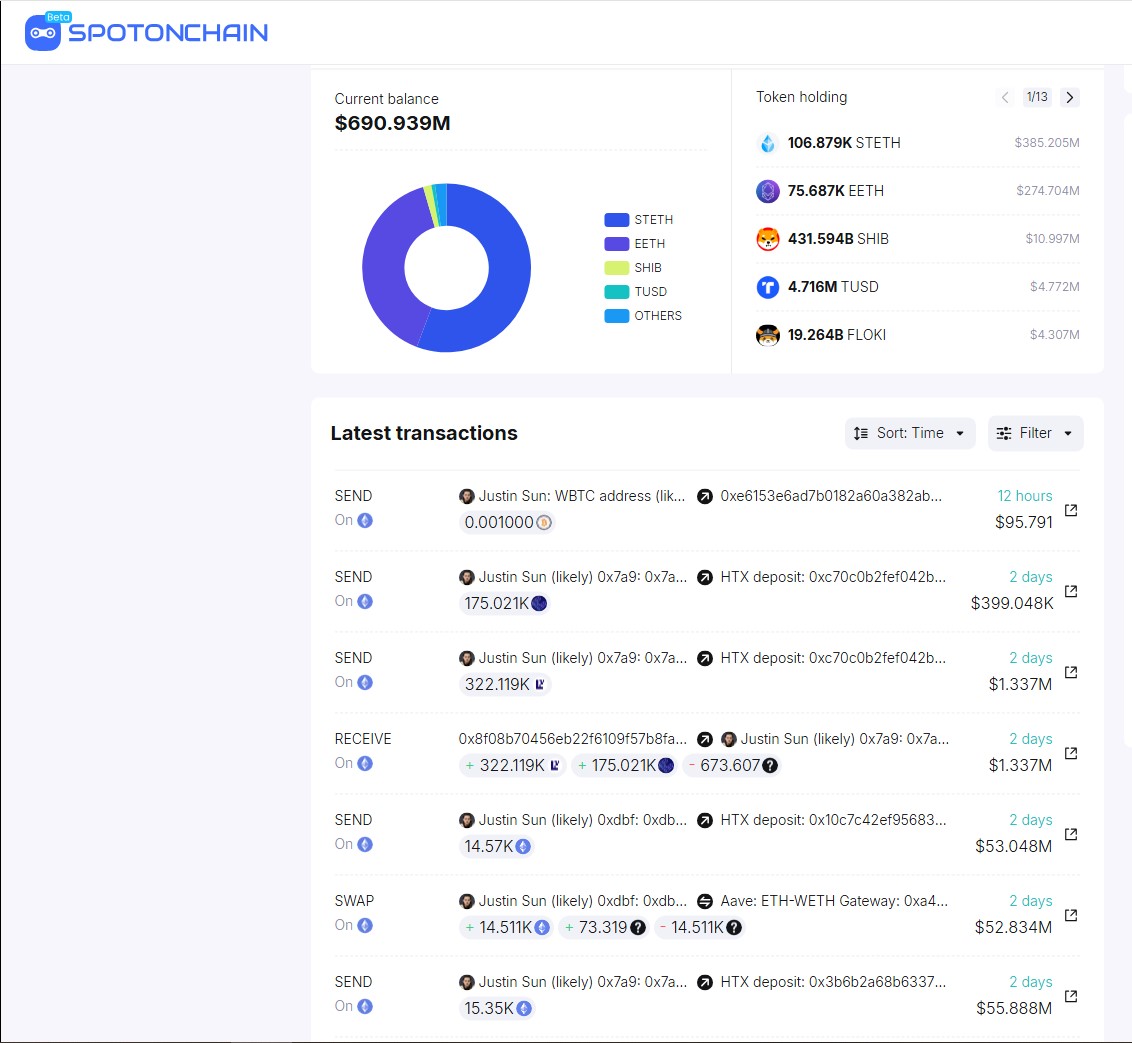Click the SpotOnChain logo icon
The width and height of the screenshot is (1132, 1043).
point(43,33)
